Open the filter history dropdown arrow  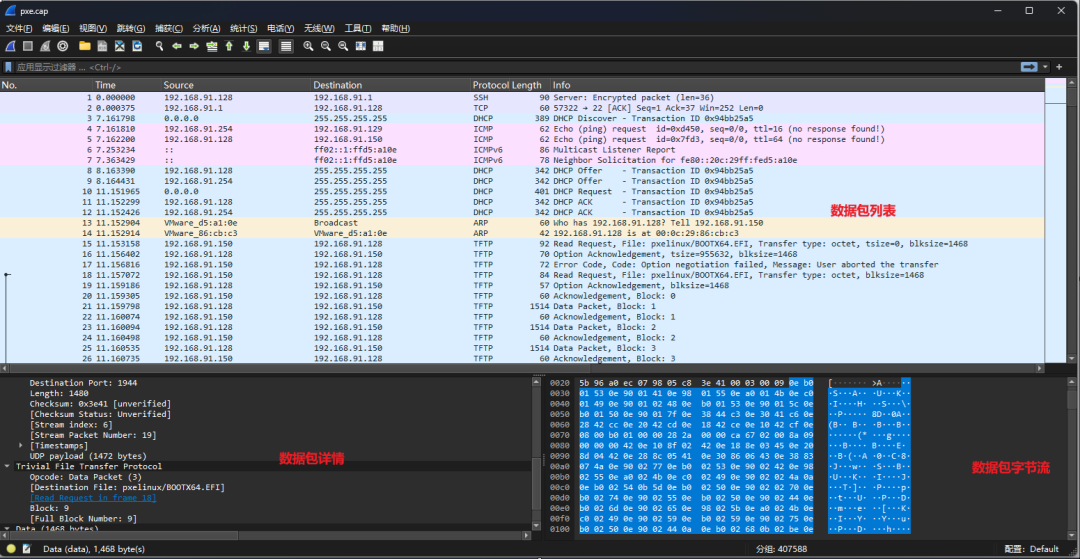pyautogui.click(x=1045, y=66)
